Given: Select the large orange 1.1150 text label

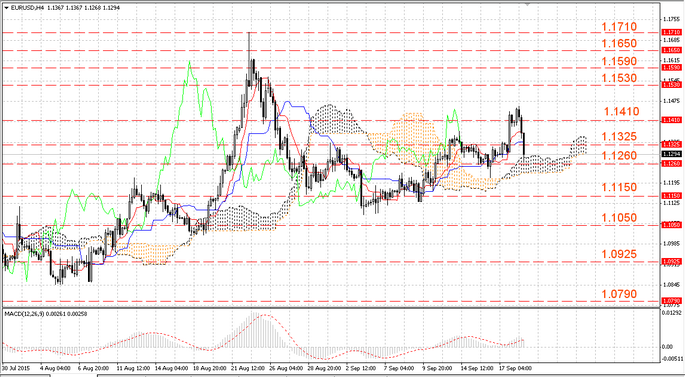Looking at the screenshot, I should pos(619,187).
